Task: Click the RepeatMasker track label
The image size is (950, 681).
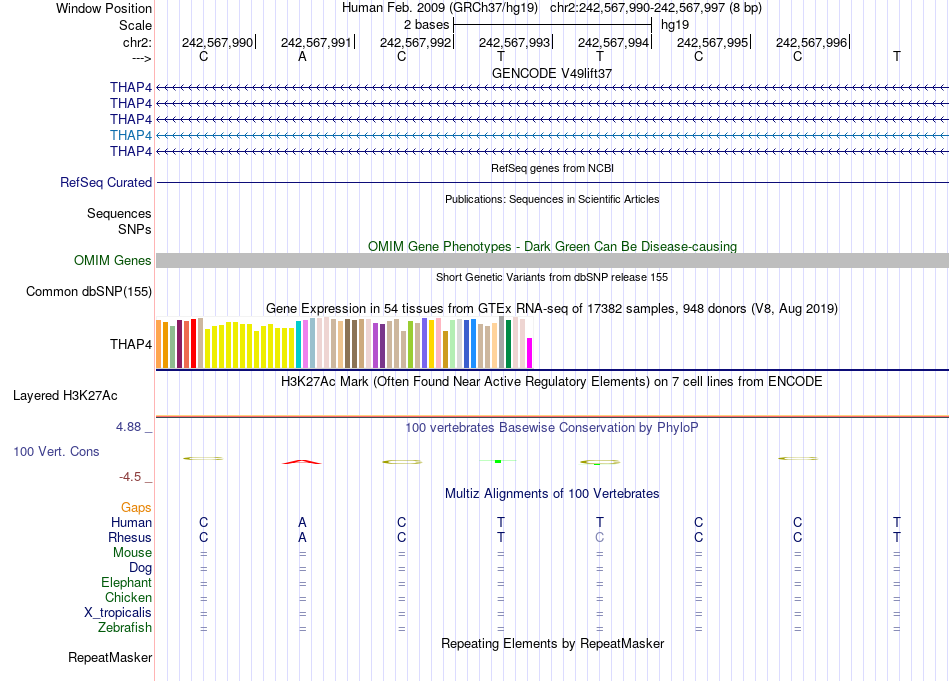Action: click(110, 657)
